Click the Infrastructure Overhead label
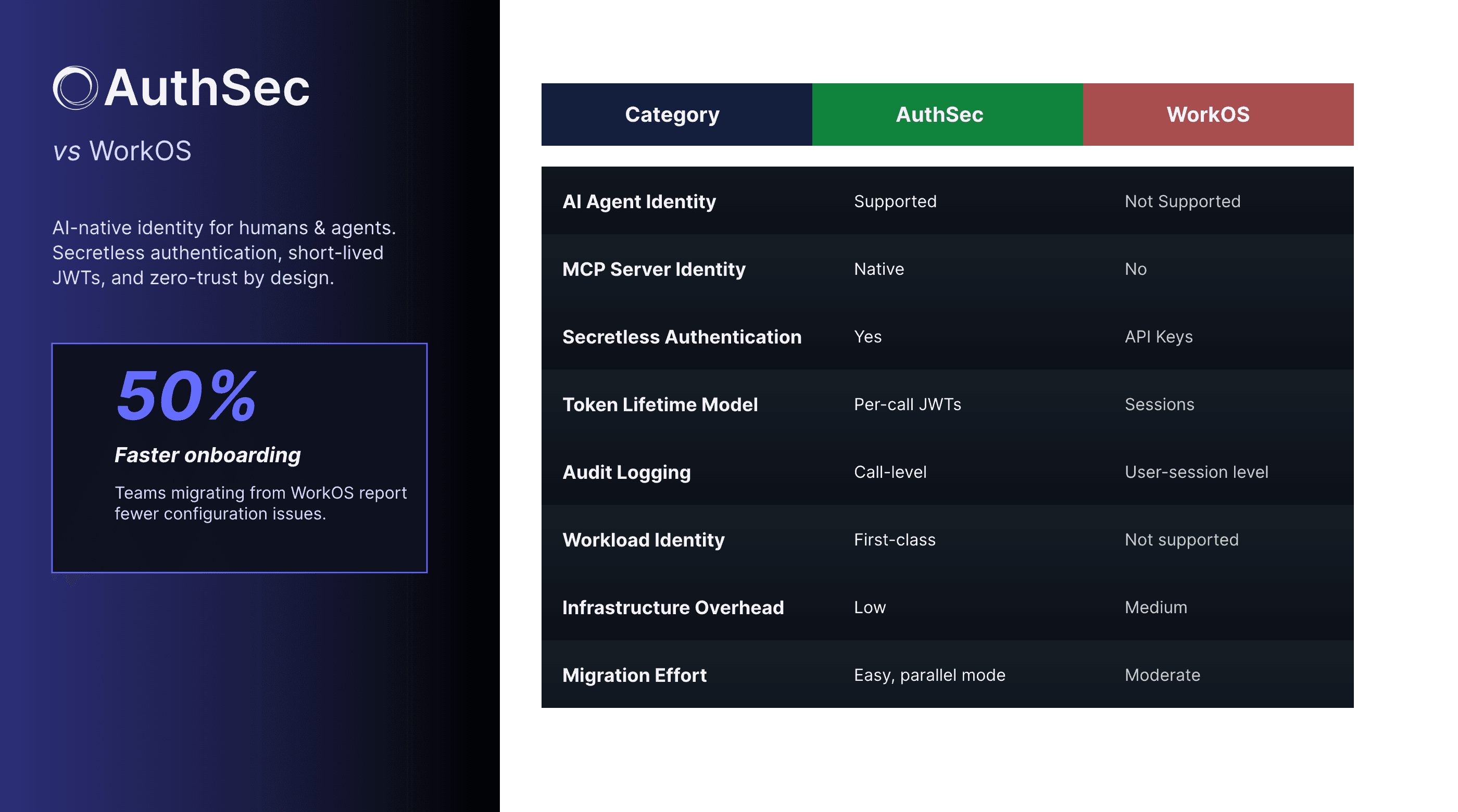 click(672, 607)
